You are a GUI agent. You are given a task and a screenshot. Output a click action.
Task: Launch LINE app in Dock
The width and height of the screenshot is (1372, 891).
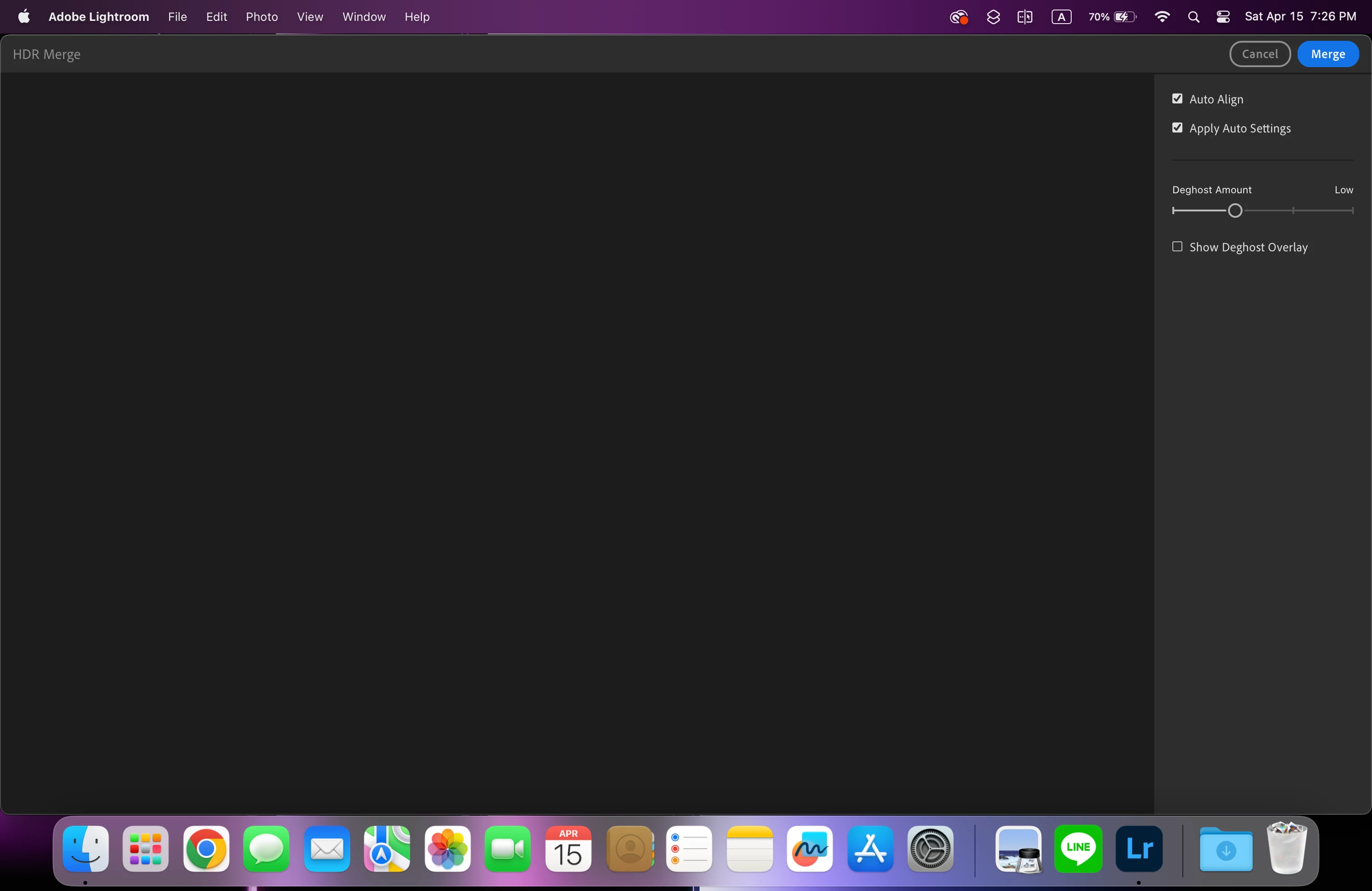pyautogui.click(x=1078, y=849)
